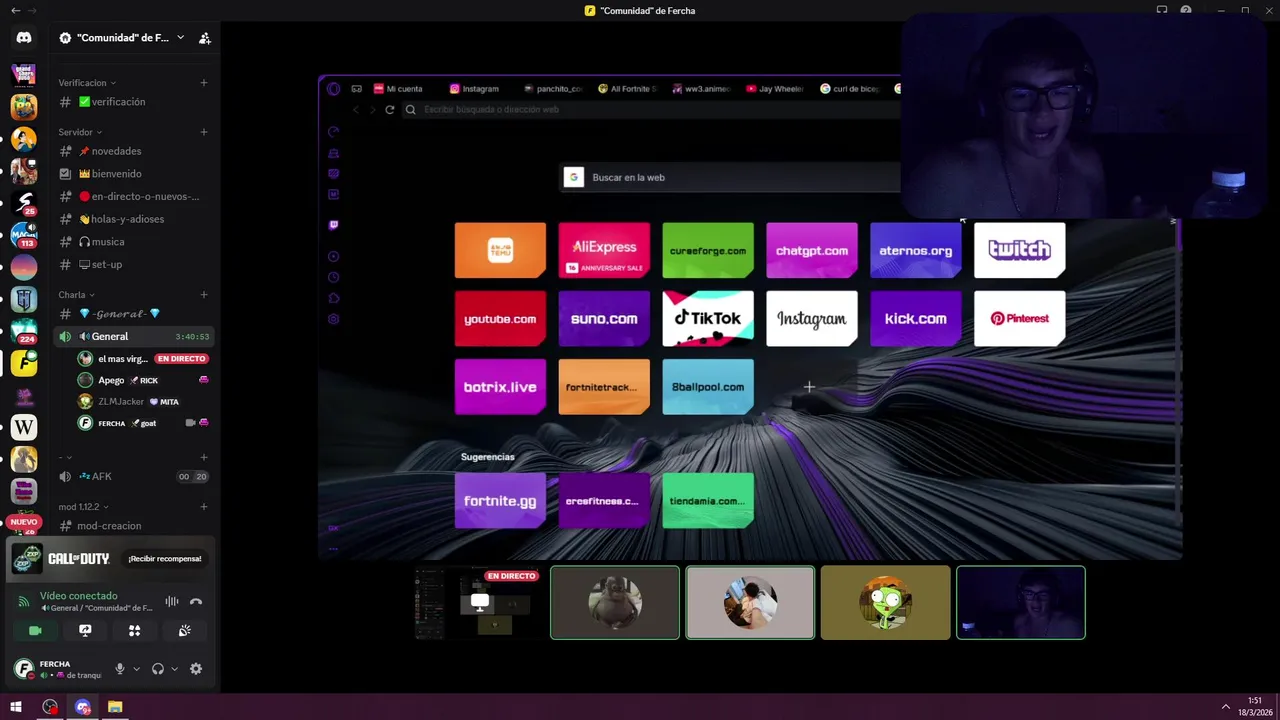Click the settings gear in streamed browser sidebar
Screen dimensions: 1280x720
pos(334,319)
